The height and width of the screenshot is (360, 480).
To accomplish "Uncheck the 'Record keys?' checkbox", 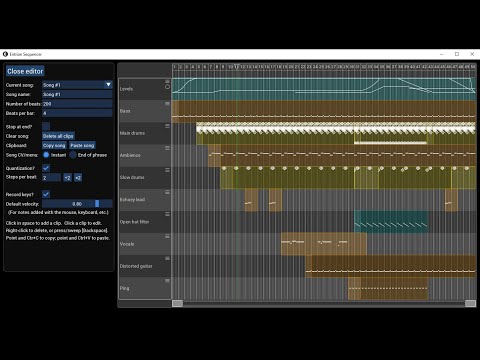I will pyautogui.click(x=46, y=194).
